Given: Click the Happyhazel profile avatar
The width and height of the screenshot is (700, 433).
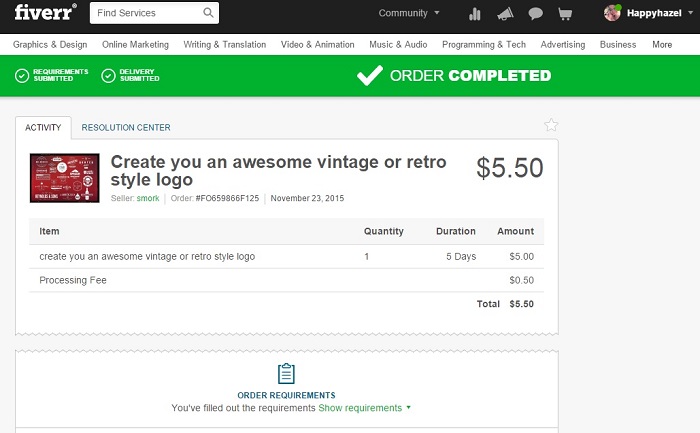Looking at the screenshot, I should pos(613,13).
